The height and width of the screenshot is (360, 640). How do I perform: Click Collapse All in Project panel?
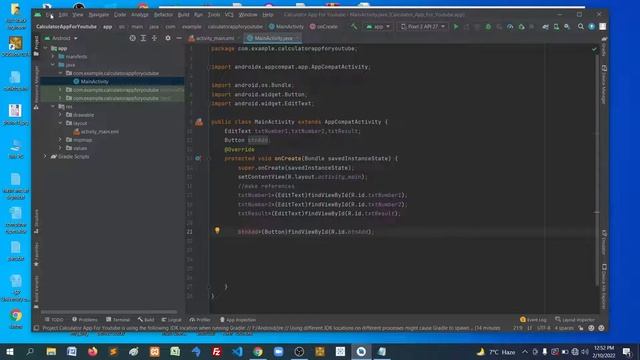[154, 38]
